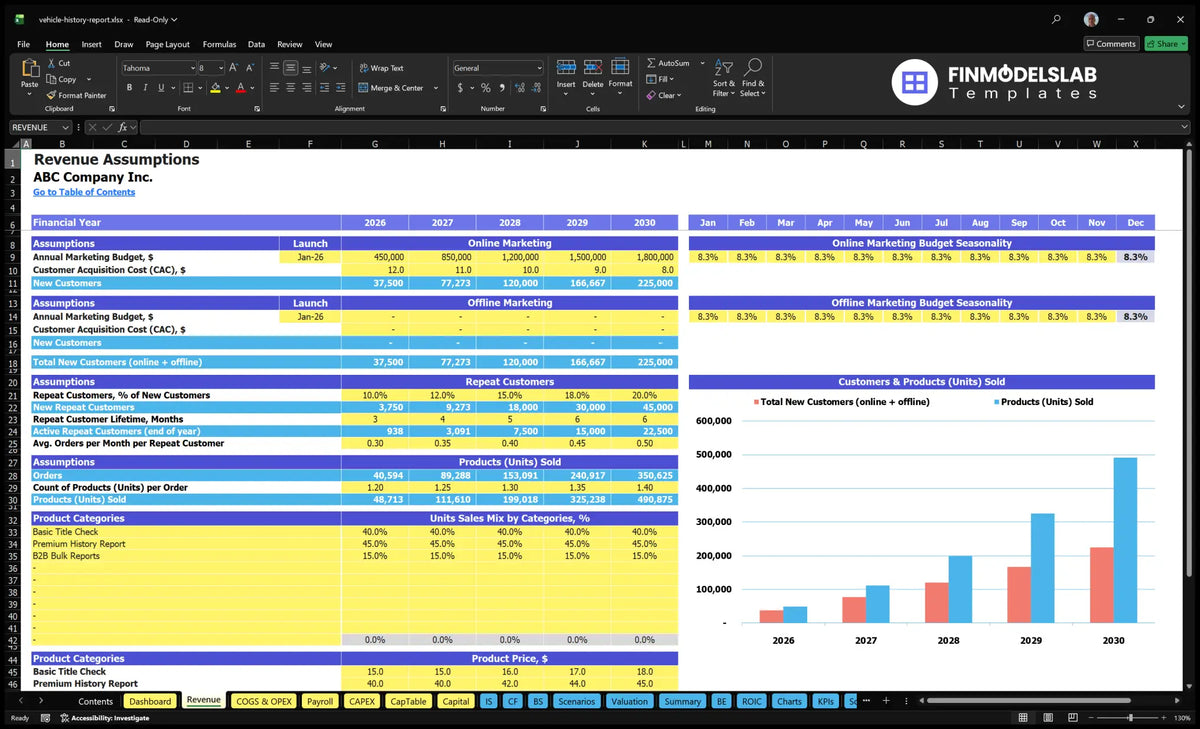This screenshot has height=729, width=1200.
Task: Apply the yellow fill color
Action: [x=215, y=88]
